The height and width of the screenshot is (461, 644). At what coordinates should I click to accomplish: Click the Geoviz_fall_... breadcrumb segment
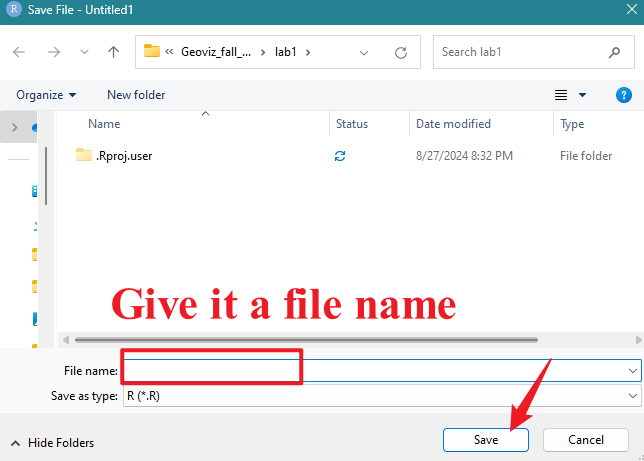(216, 52)
